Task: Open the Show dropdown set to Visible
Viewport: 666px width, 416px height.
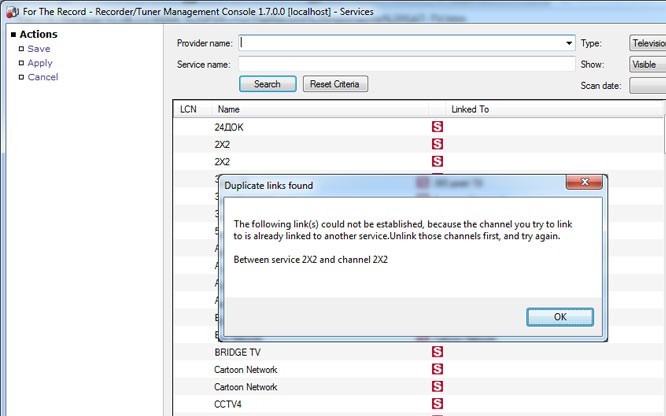Action: [x=646, y=64]
